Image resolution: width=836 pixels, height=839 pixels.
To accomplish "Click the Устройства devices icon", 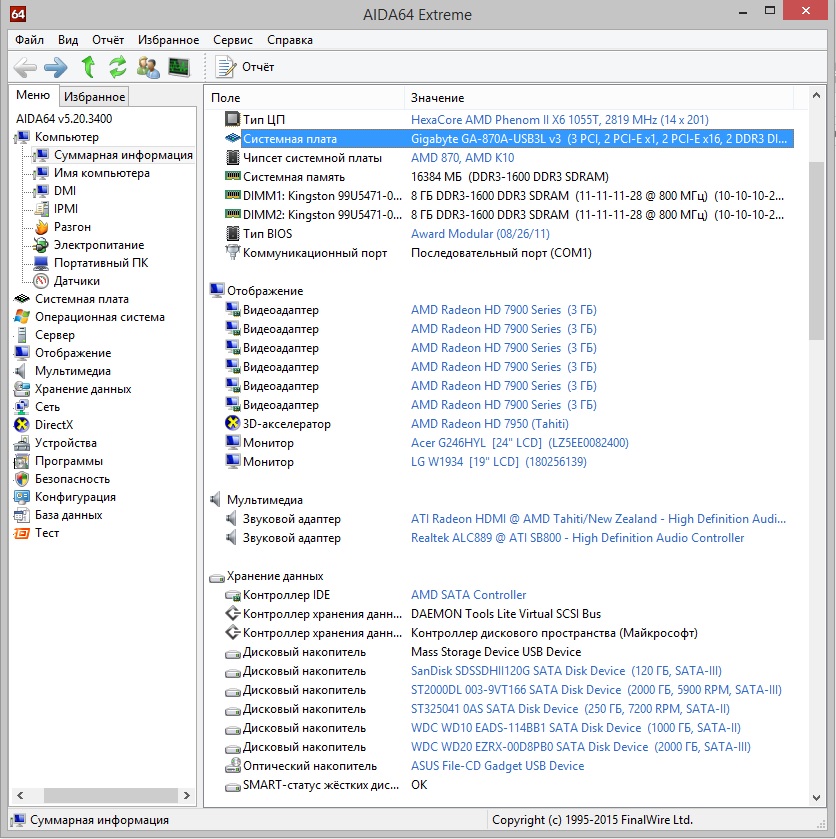I will pyautogui.click(x=22, y=443).
